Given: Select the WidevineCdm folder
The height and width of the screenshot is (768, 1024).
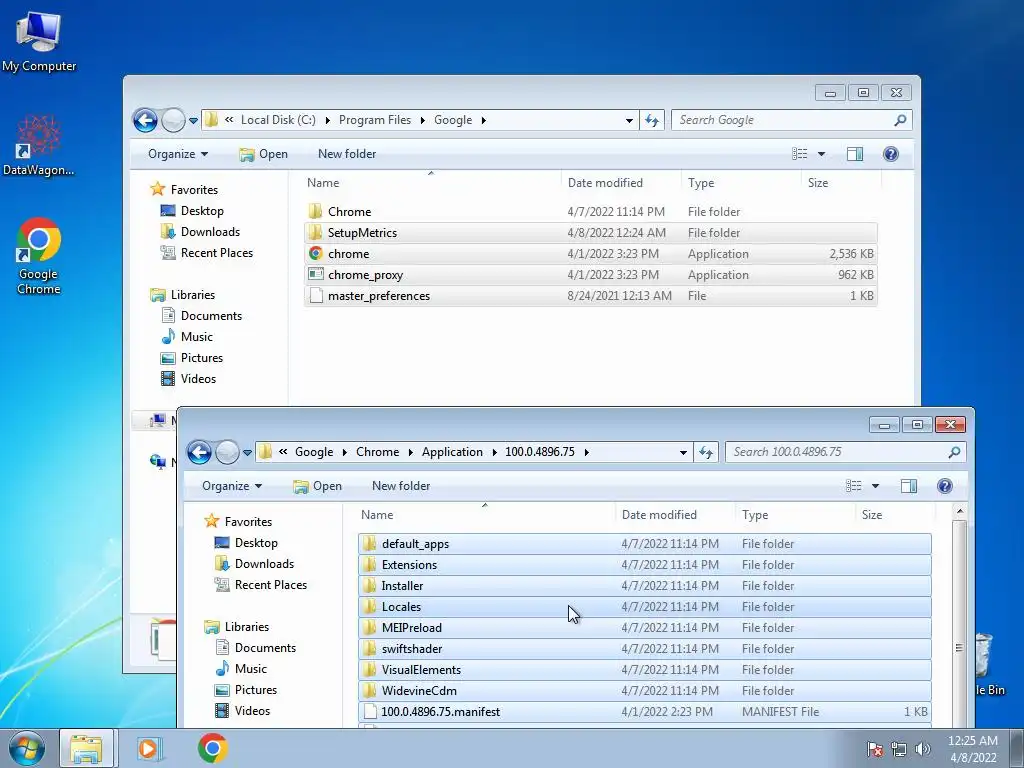Looking at the screenshot, I should (645, 691).
